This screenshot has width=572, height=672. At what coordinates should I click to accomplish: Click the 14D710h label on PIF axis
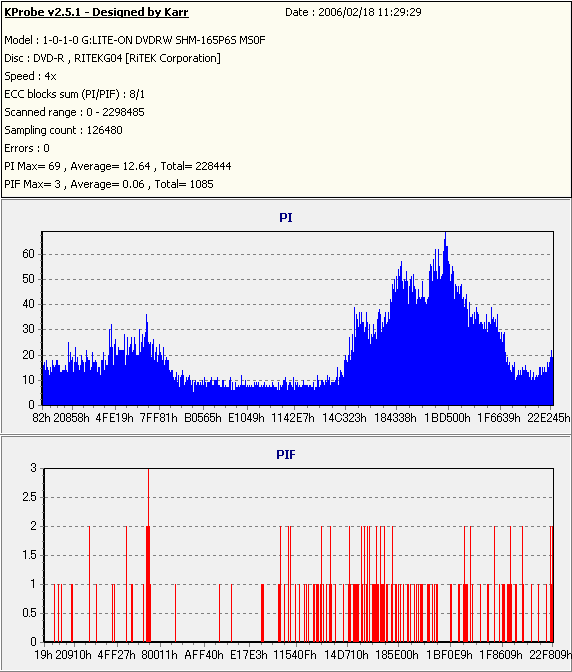[x=346, y=655]
